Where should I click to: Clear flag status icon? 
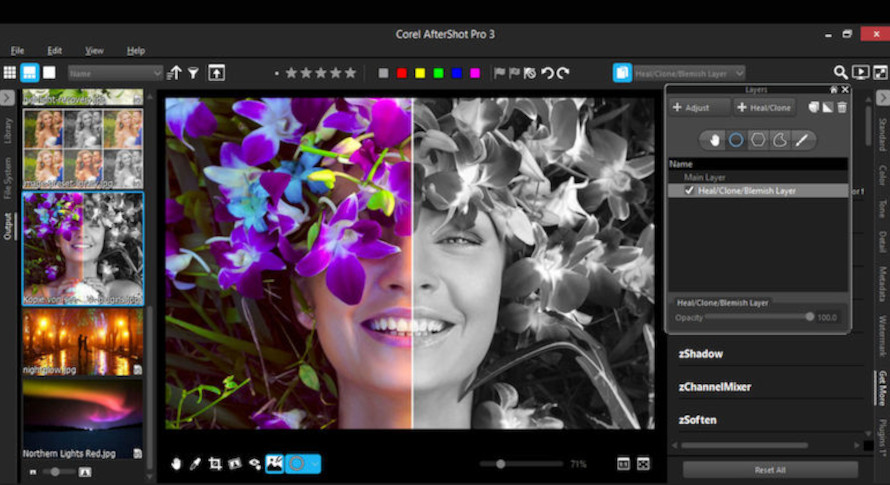pos(530,73)
